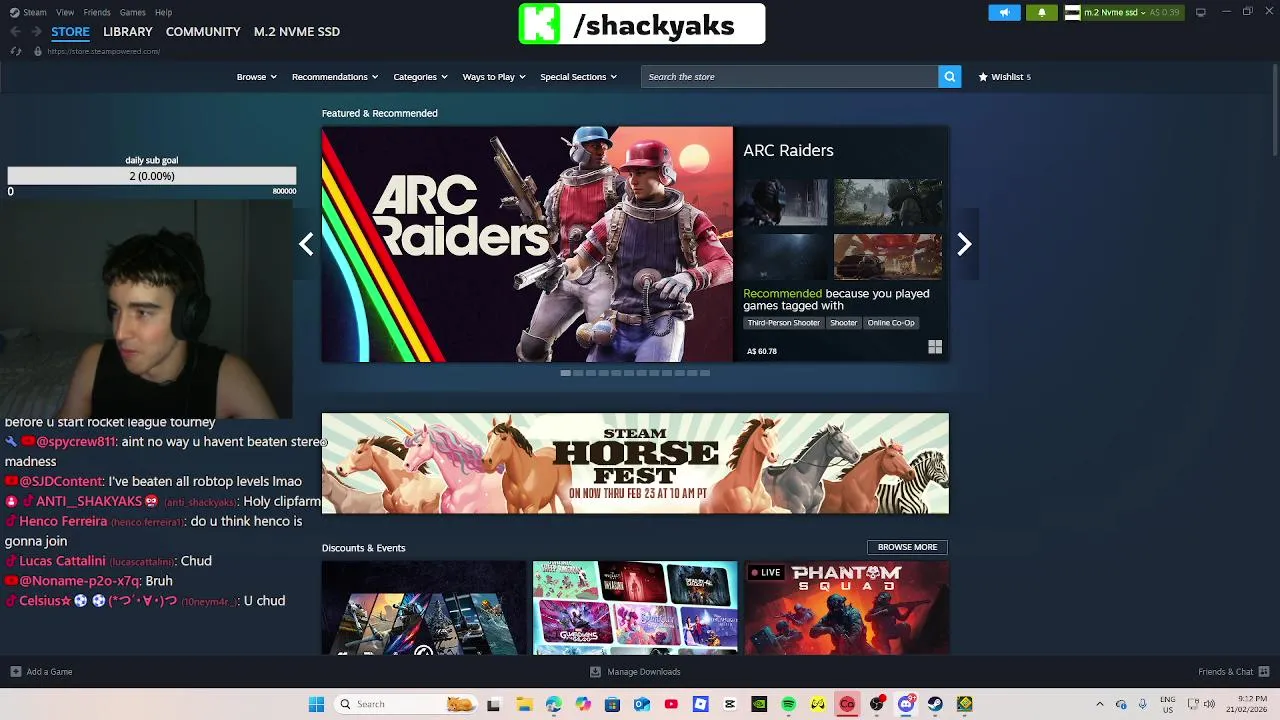This screenshot has width=1280, height=720.
Task: Select the last carousel page indicator
Action: tap(705, 373)
